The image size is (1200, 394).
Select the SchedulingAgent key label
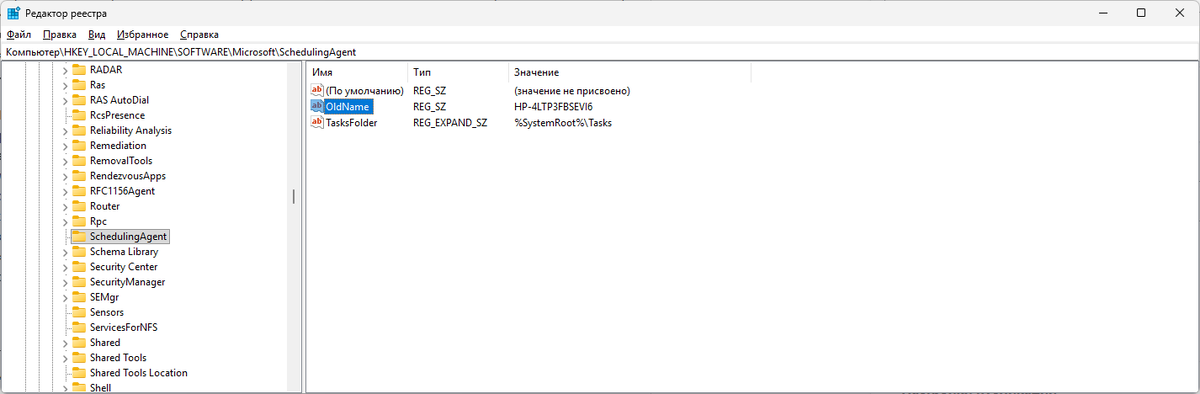click(x=129, y=236)
